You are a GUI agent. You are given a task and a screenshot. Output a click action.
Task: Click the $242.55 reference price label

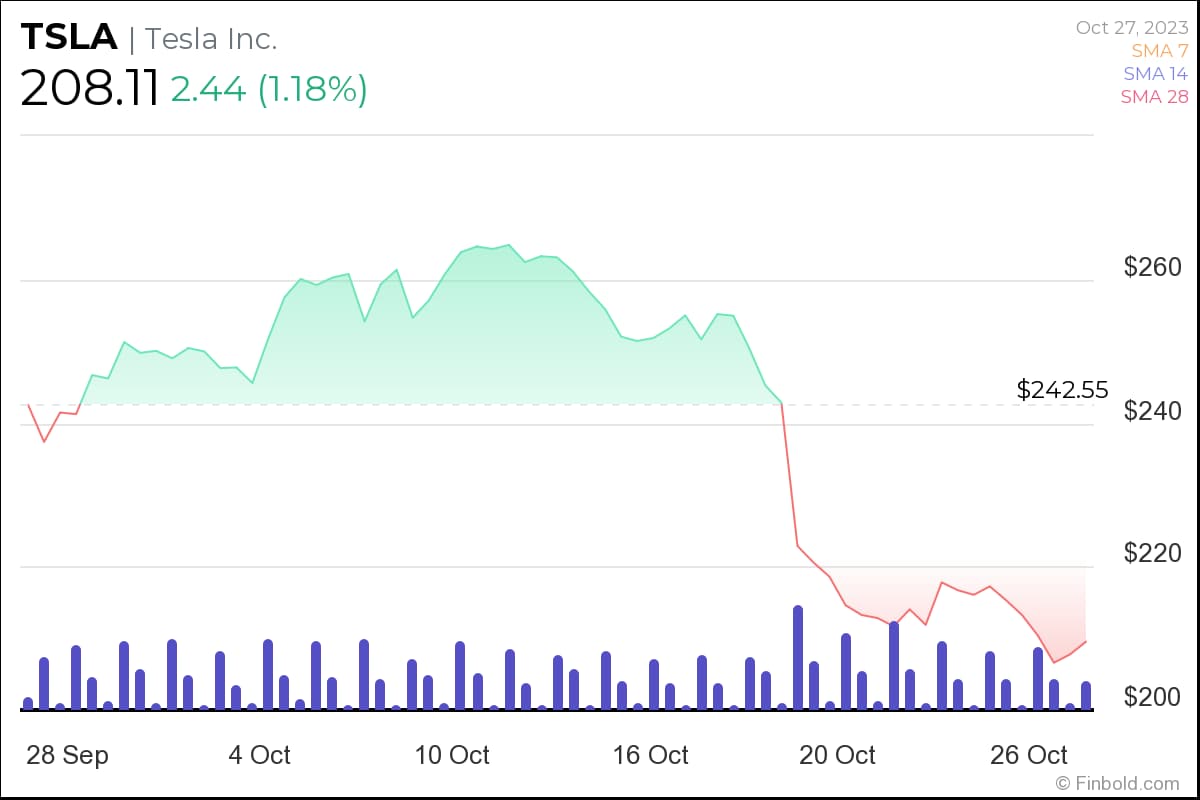tap(1062, 390)
